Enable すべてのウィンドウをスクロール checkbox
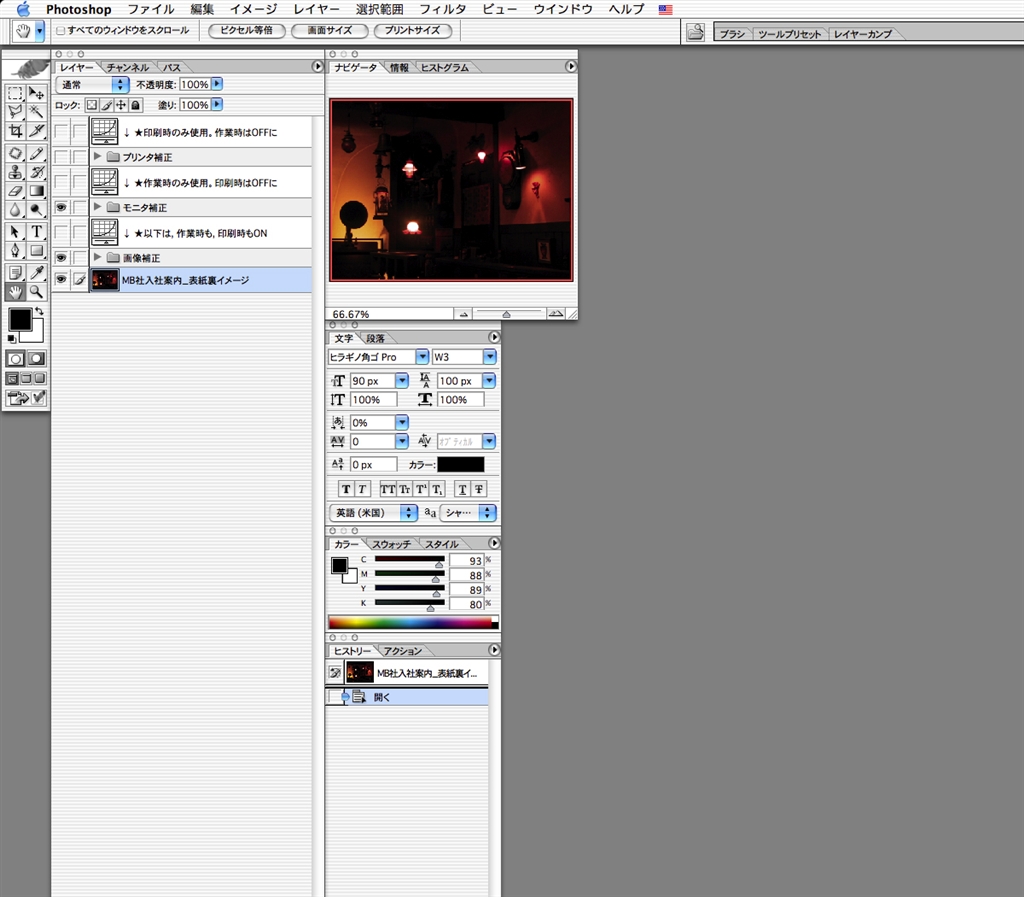 (61, 31)
